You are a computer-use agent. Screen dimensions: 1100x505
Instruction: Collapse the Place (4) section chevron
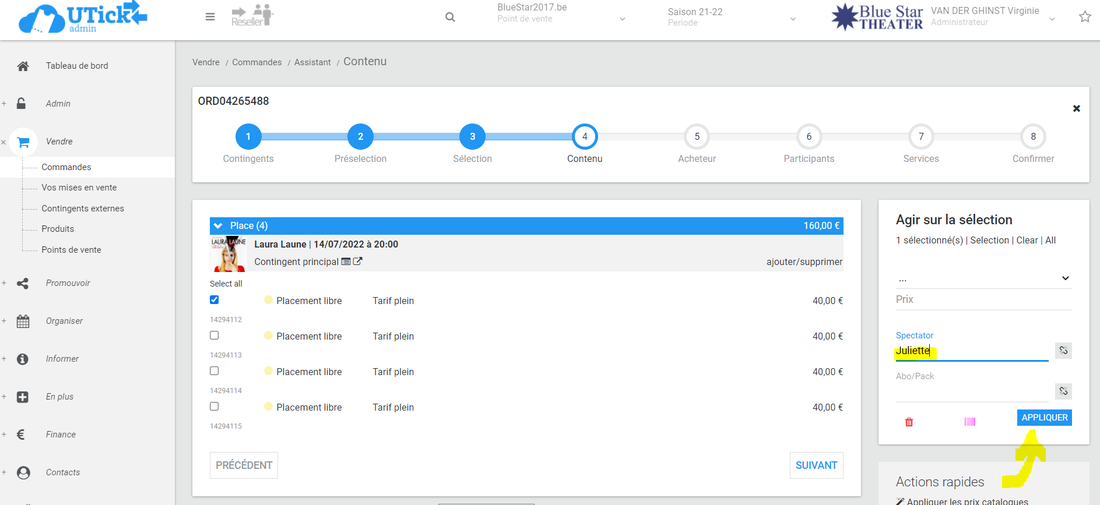click(220, 226)
